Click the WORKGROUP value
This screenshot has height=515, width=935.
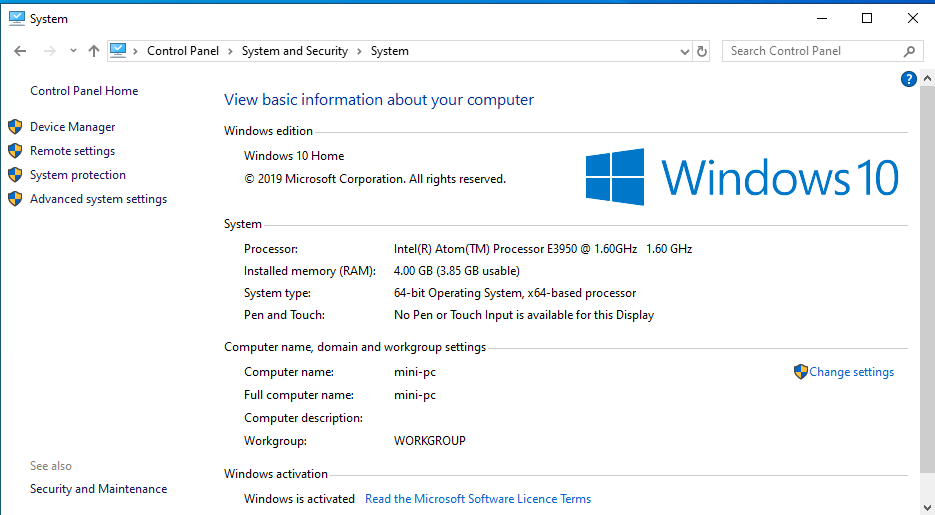click(430, 441)
